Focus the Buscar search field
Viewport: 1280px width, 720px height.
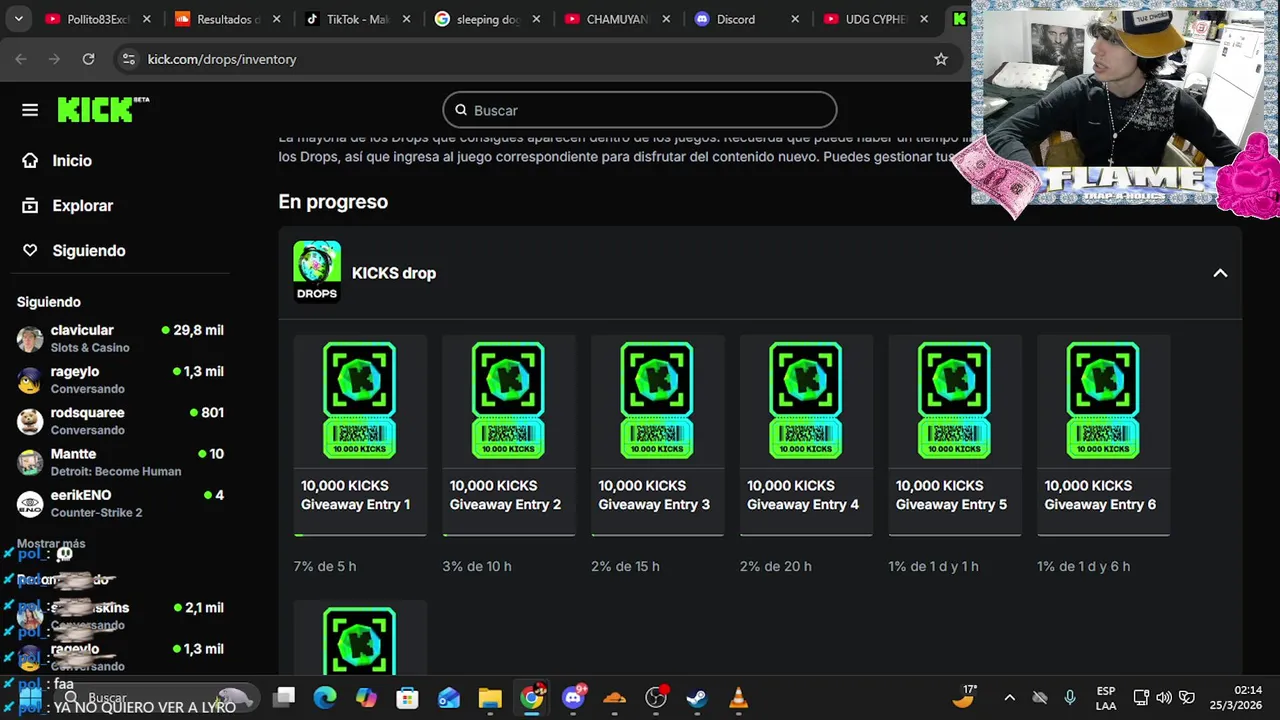point(640,110)
